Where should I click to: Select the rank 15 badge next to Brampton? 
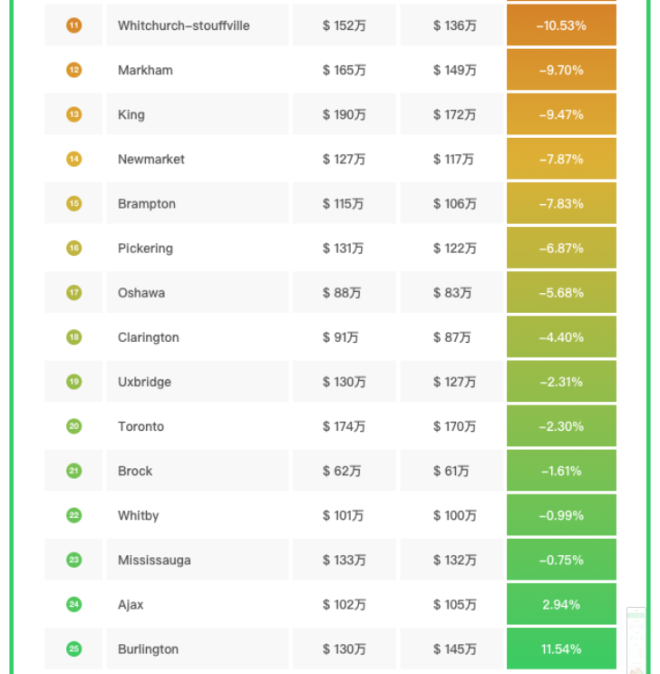point(74,204)
